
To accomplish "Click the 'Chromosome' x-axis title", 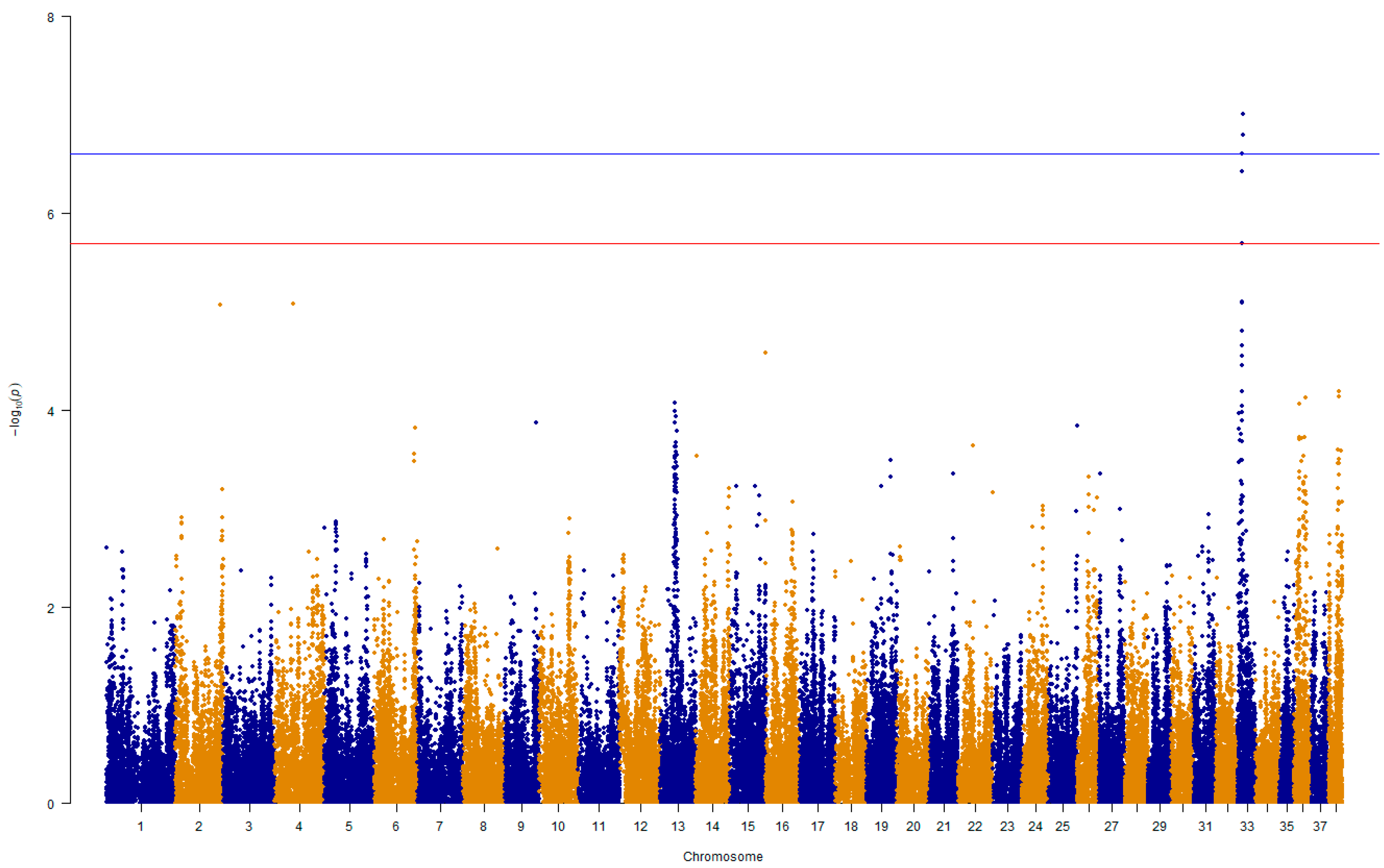I will pyautogui.click(x=722, y=857).
